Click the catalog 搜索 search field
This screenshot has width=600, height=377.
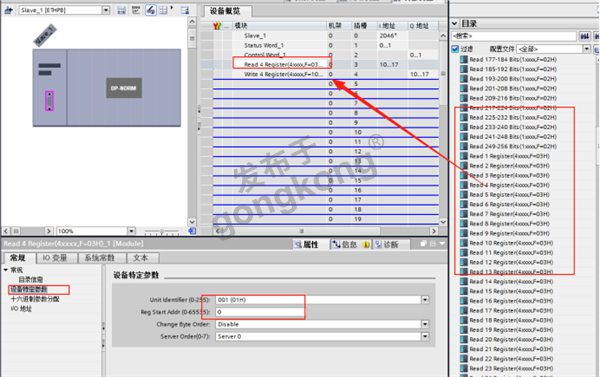click(514, 36)
